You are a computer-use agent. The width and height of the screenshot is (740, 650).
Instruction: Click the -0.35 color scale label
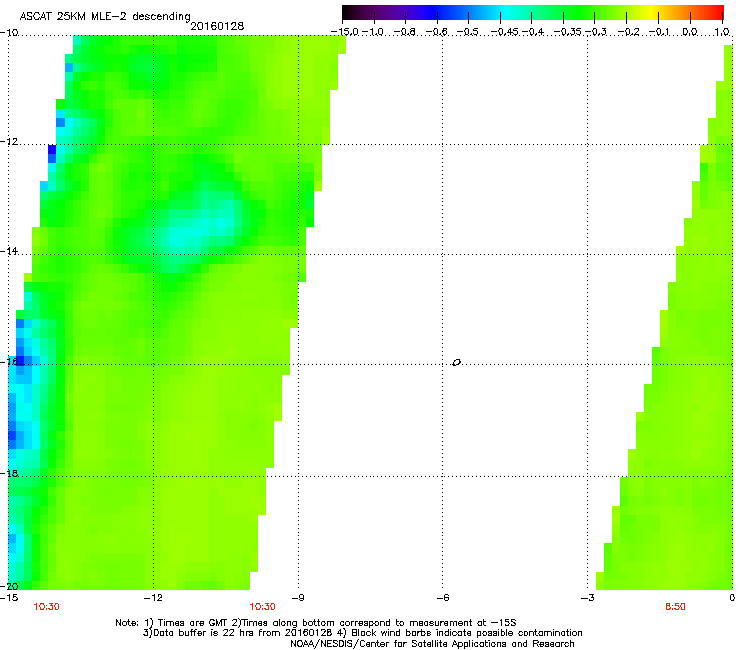568,32
